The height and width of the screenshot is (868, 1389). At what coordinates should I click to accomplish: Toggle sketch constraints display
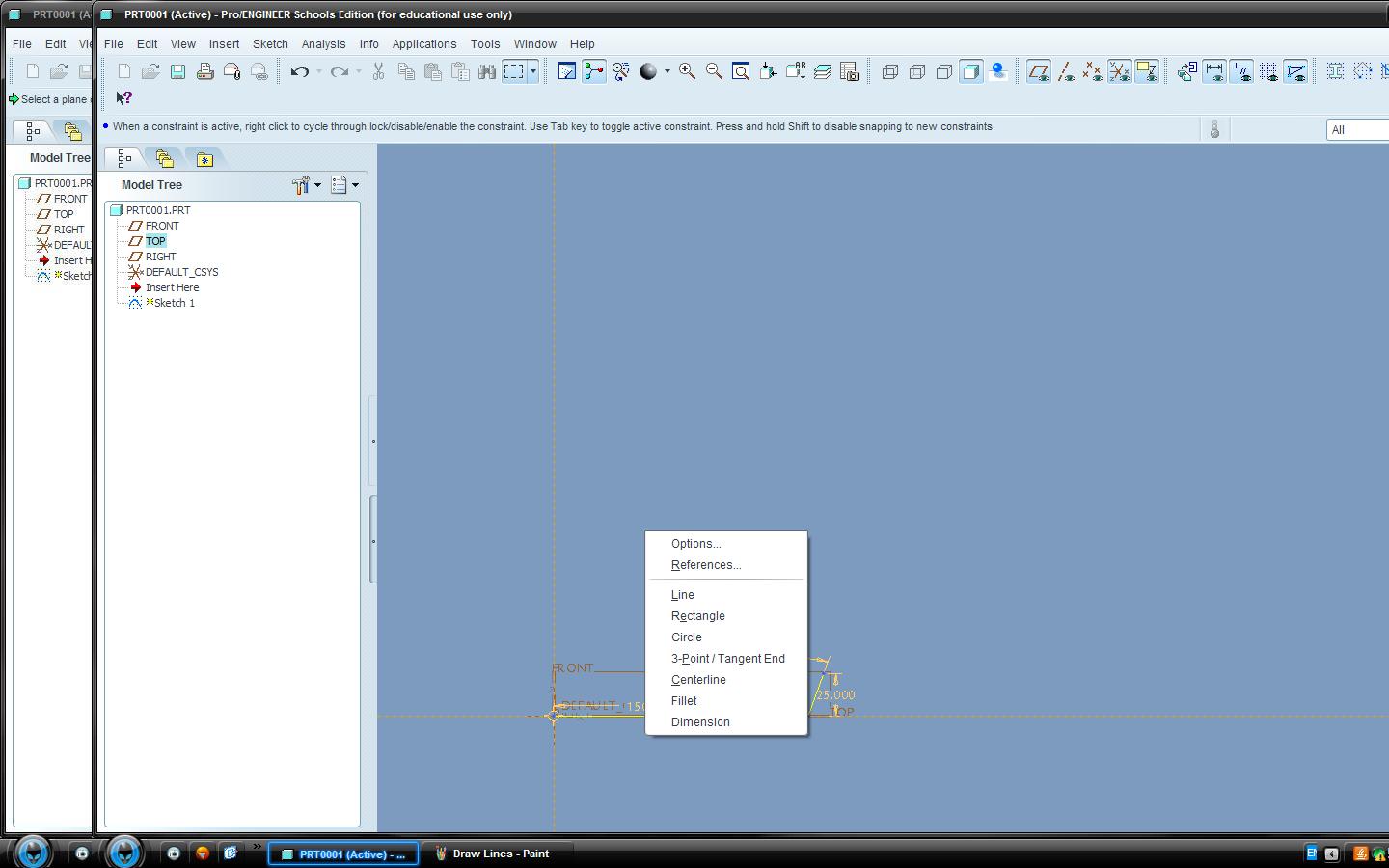[x=1241, y=71]
